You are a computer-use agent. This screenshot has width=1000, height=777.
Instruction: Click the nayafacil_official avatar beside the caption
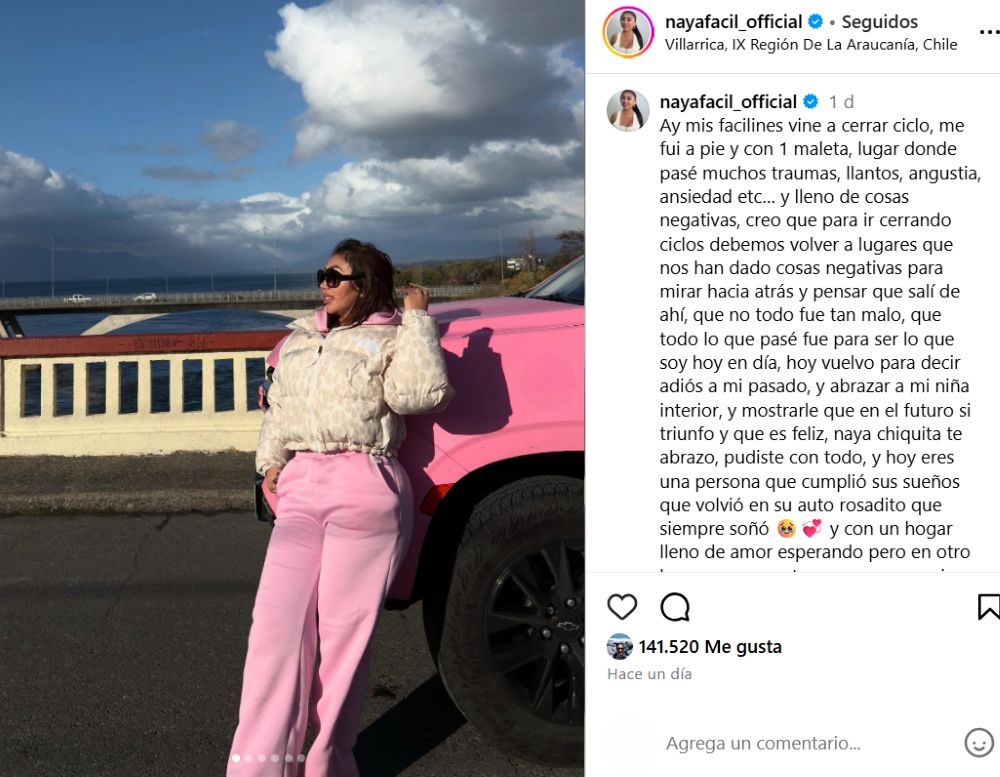[628, 110]
